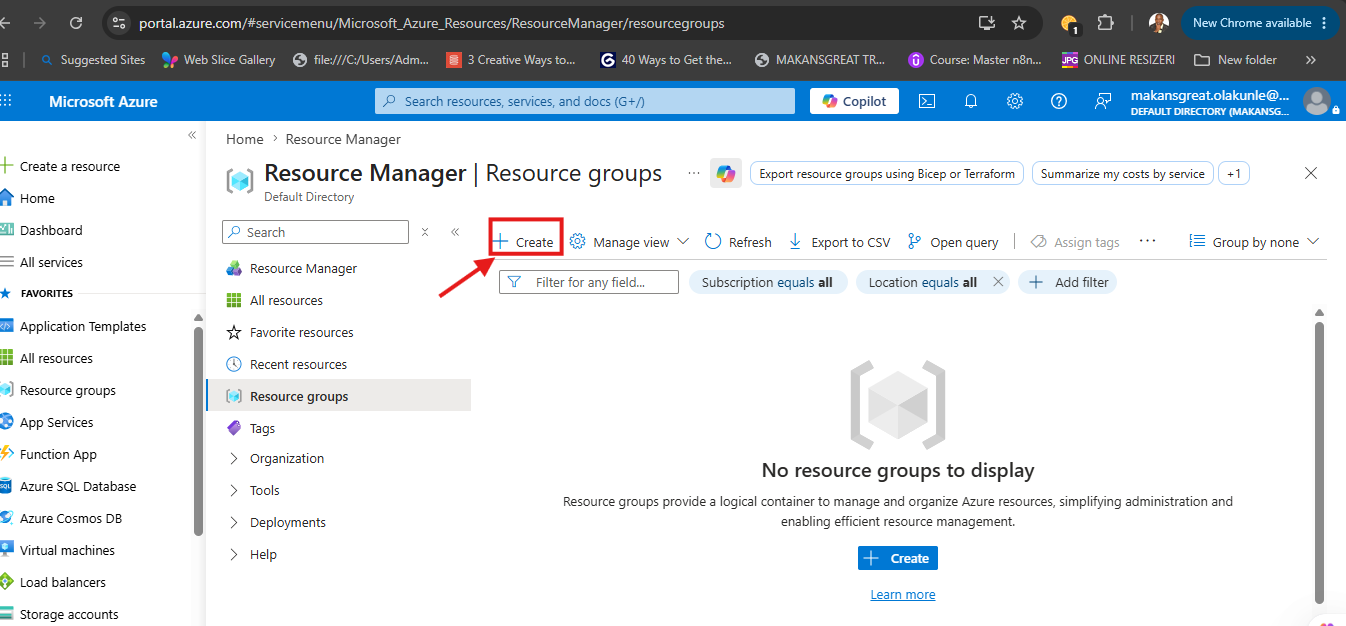Open portal settings gear icon
This screenshot has height=626, width=1346.
1014,101
